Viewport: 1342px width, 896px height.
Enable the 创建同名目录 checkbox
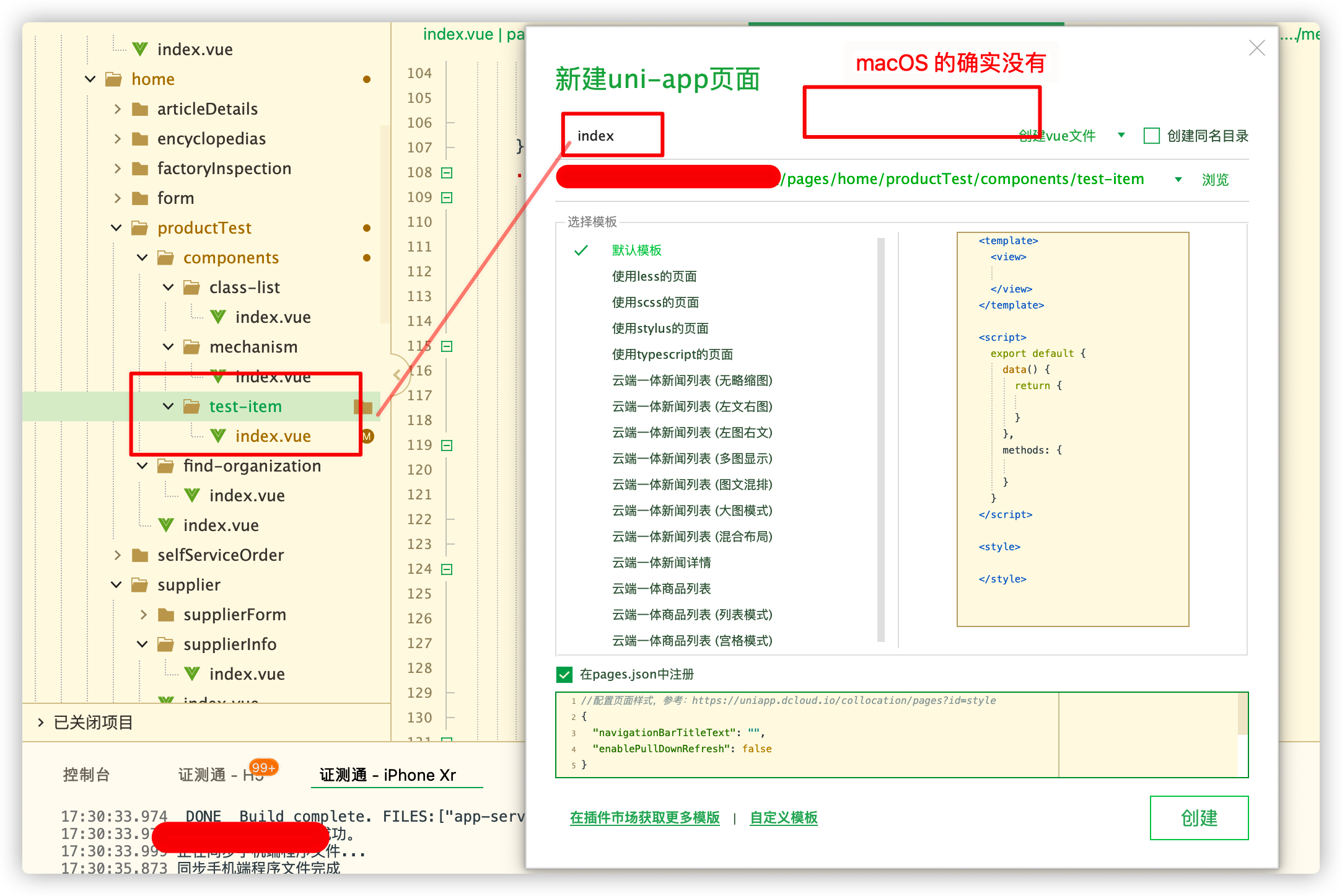(1151, 136)
